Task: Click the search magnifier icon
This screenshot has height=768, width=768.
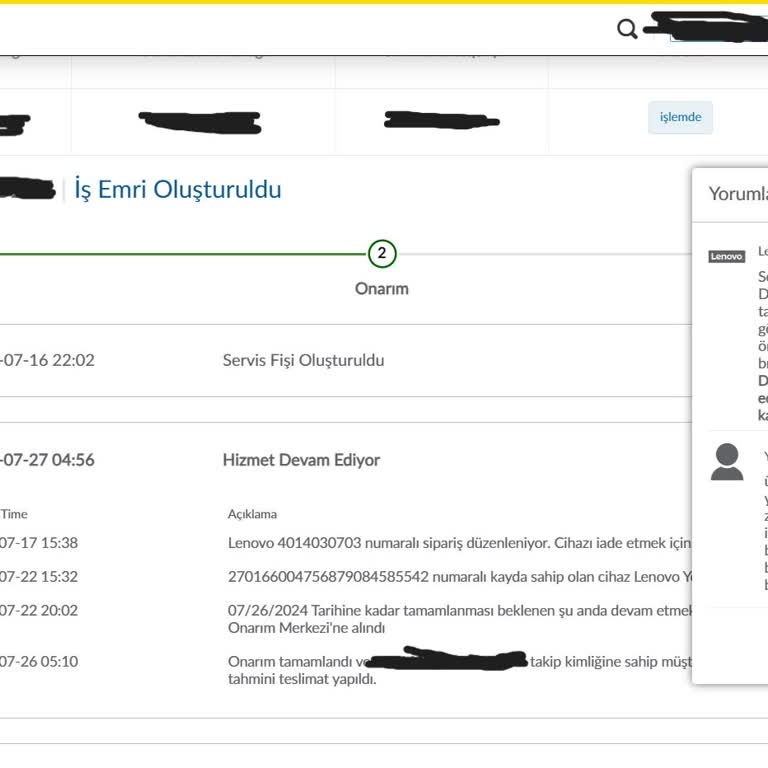Action: point(627,29)
